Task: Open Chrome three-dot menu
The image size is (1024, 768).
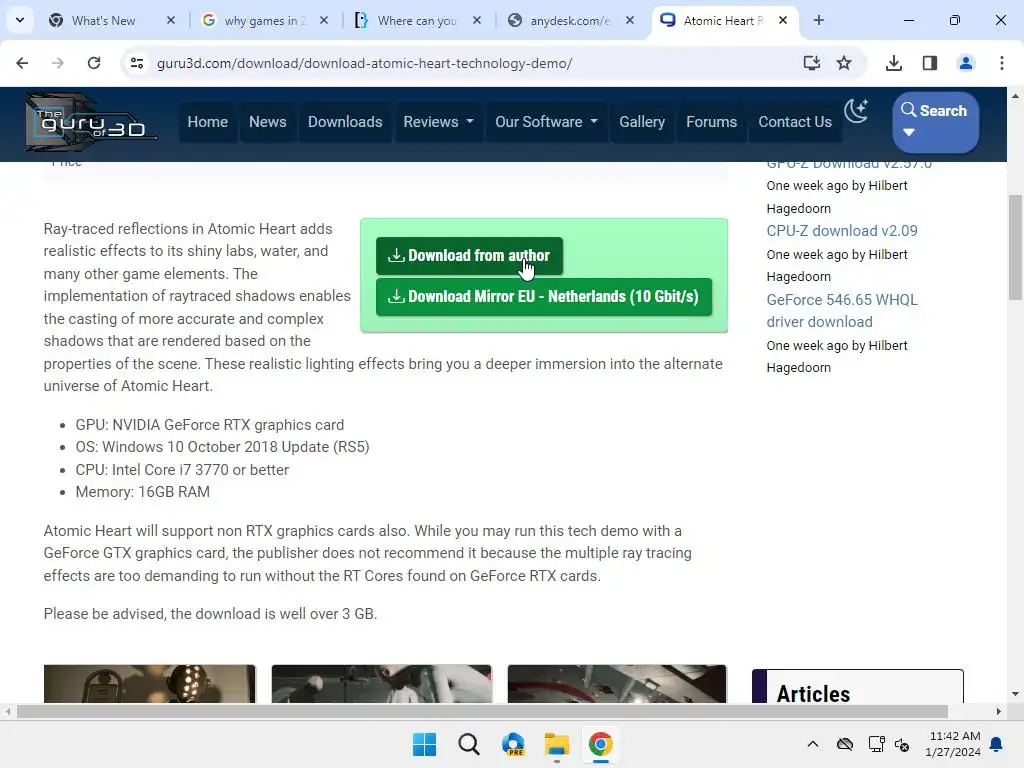Action: tap(1002, 63)
